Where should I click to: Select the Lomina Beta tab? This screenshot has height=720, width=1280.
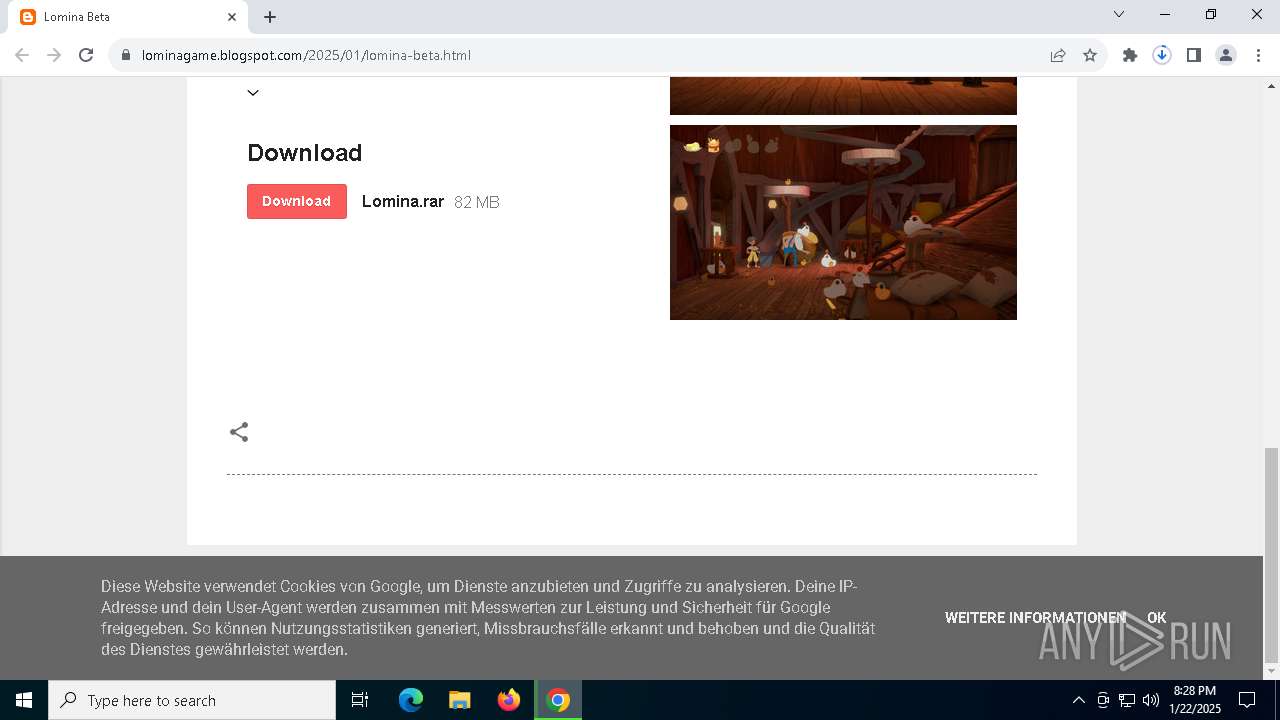pyautogui.click(x=130, y=17)
